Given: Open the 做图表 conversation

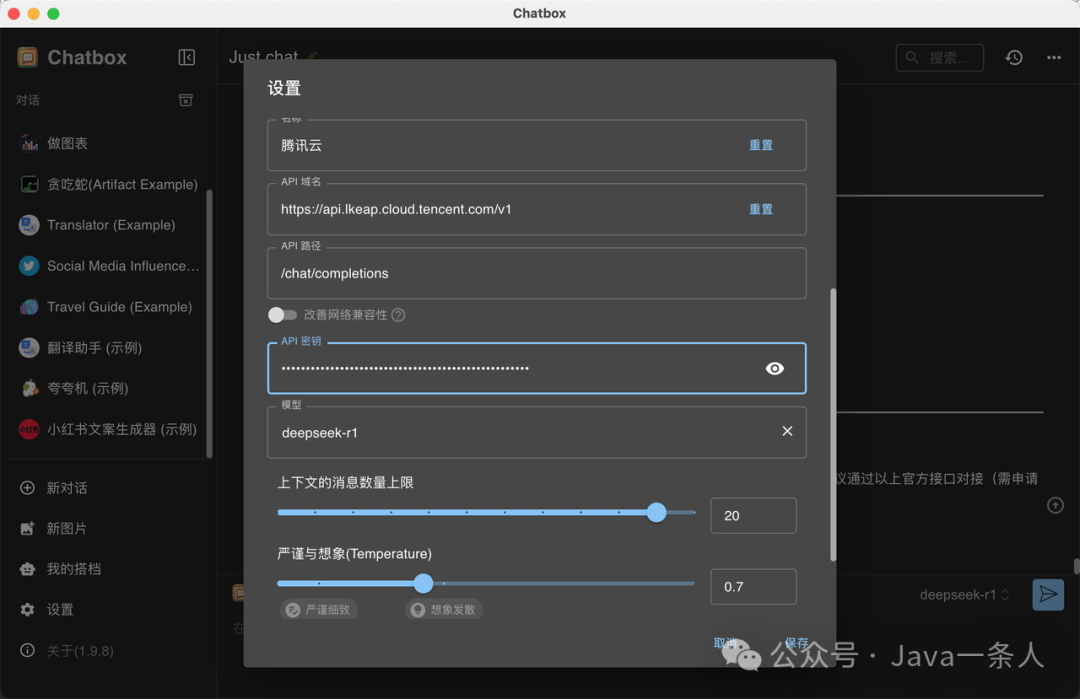Looking at the screenshot, I should pyautogui.click(x=110, y=143).
